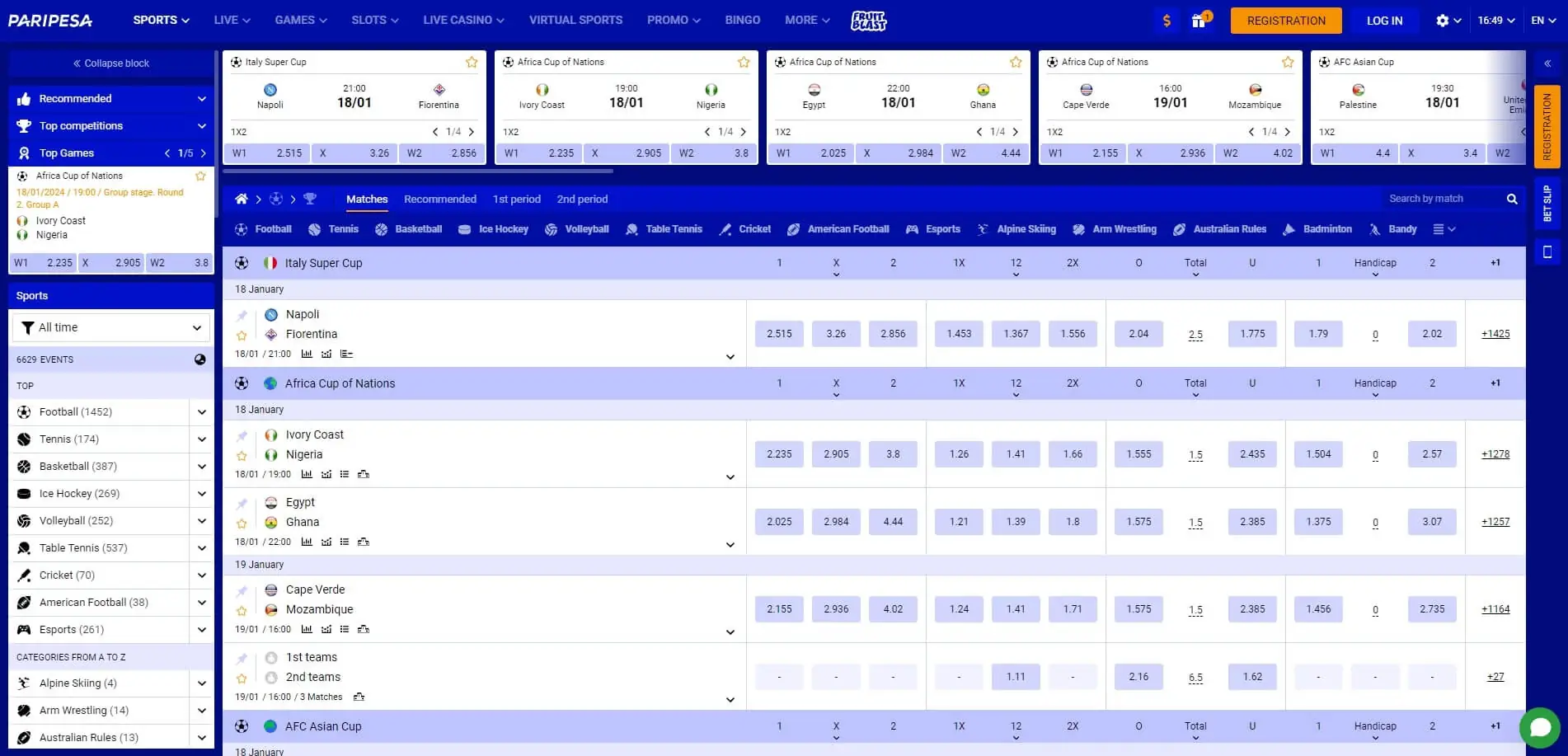Expand the Football (1452) sidebar category
Image resolution: width=1568 pixels, height=756 pixels.
pyautogui.click(x=201, y=411)
